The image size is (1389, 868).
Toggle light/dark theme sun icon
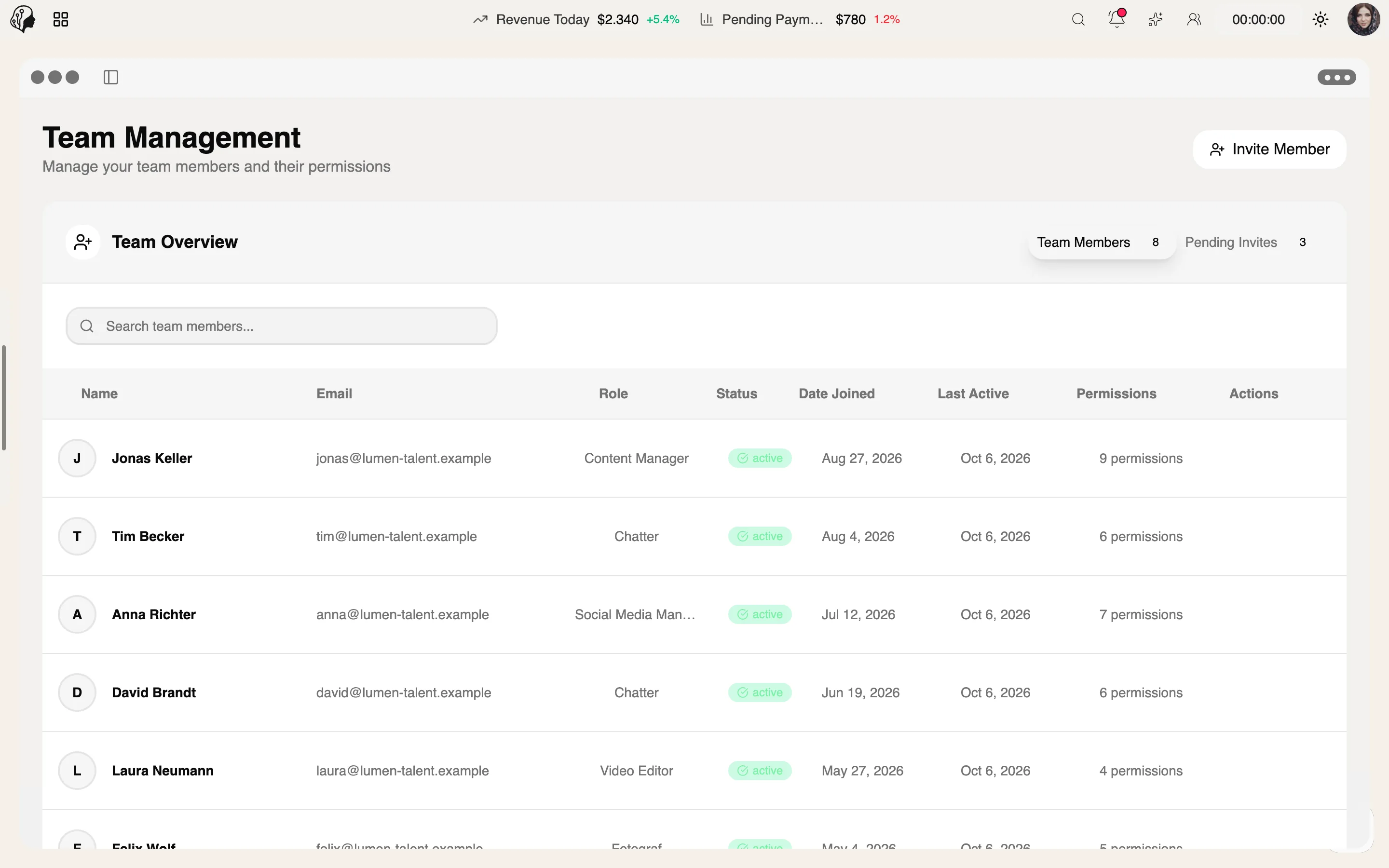1320,19
